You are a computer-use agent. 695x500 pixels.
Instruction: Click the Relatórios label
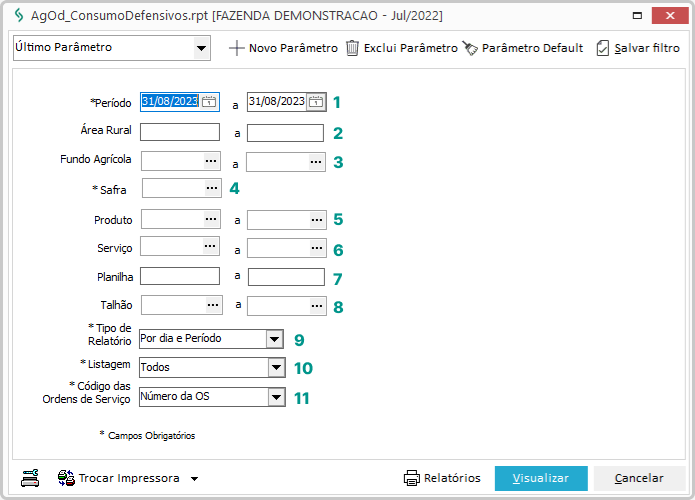[452, 478]
